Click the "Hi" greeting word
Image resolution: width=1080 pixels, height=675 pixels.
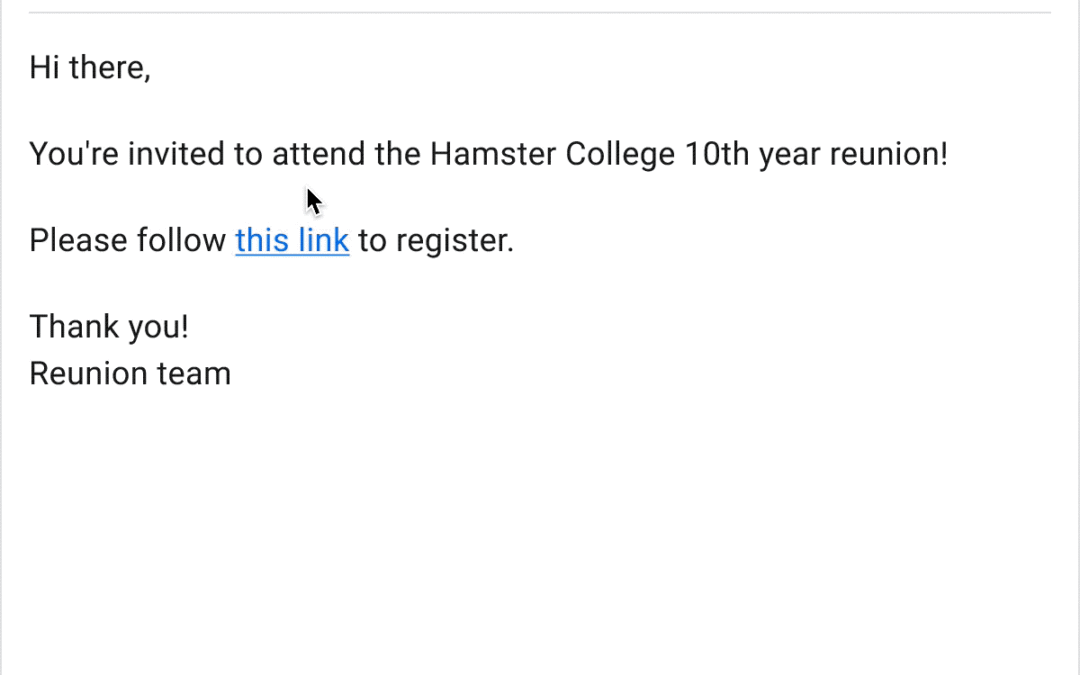coord(44,68)
